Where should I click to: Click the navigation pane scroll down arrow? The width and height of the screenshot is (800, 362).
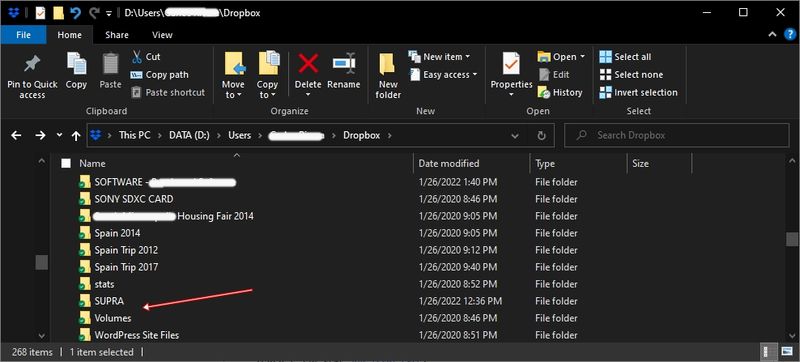(x=42, y=335)
